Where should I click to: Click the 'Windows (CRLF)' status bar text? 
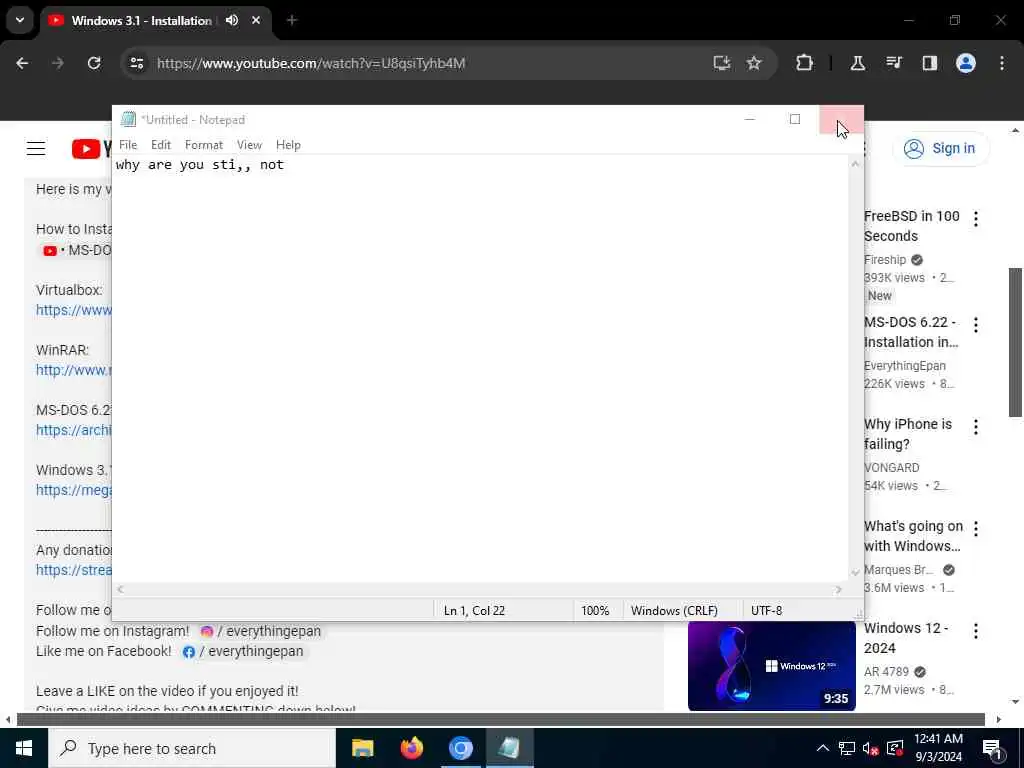[x=674, y=611]
